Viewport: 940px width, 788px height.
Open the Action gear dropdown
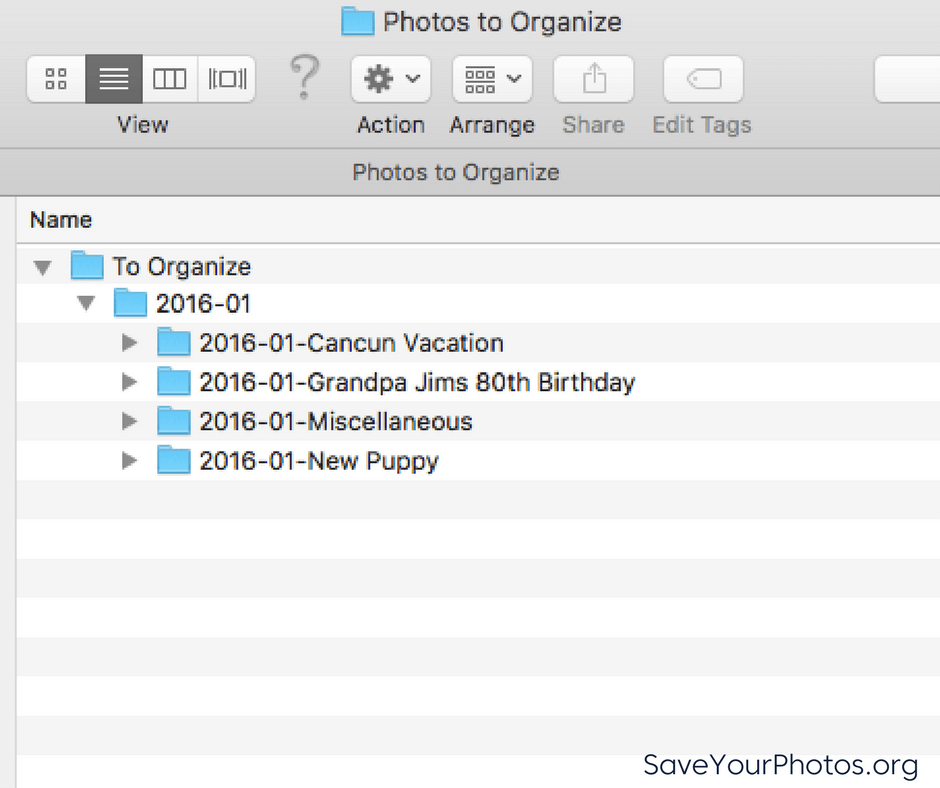click(x=390, y=79)
